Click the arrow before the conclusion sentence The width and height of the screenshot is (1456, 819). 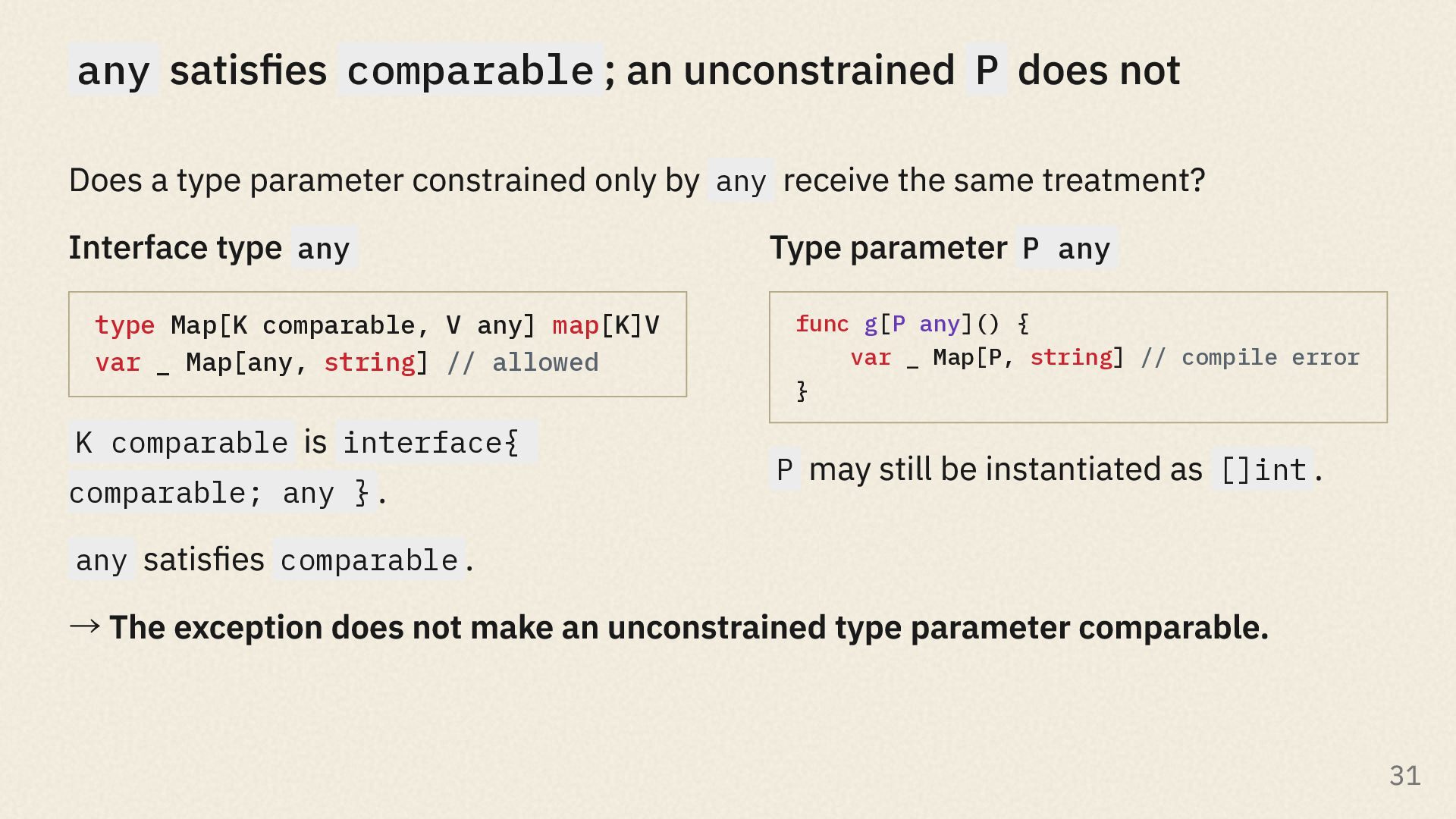coord(84,626)
